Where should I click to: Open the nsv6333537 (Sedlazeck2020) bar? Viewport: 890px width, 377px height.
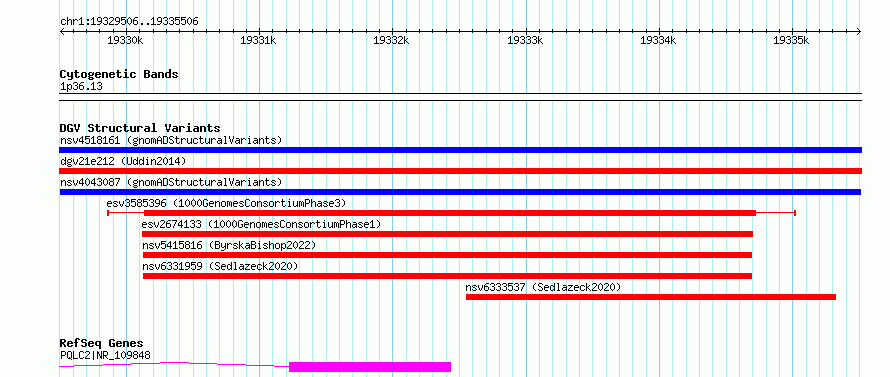click(651, 297)
